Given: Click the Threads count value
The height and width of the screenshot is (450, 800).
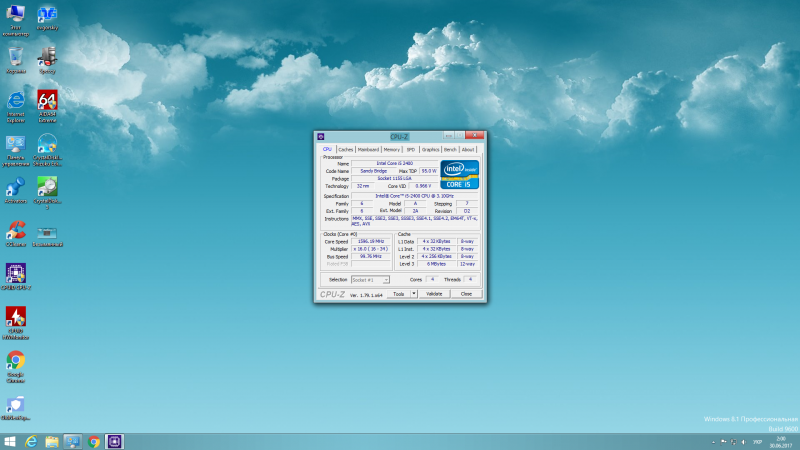Looking at the screenshot, I should tap(470, 280).
